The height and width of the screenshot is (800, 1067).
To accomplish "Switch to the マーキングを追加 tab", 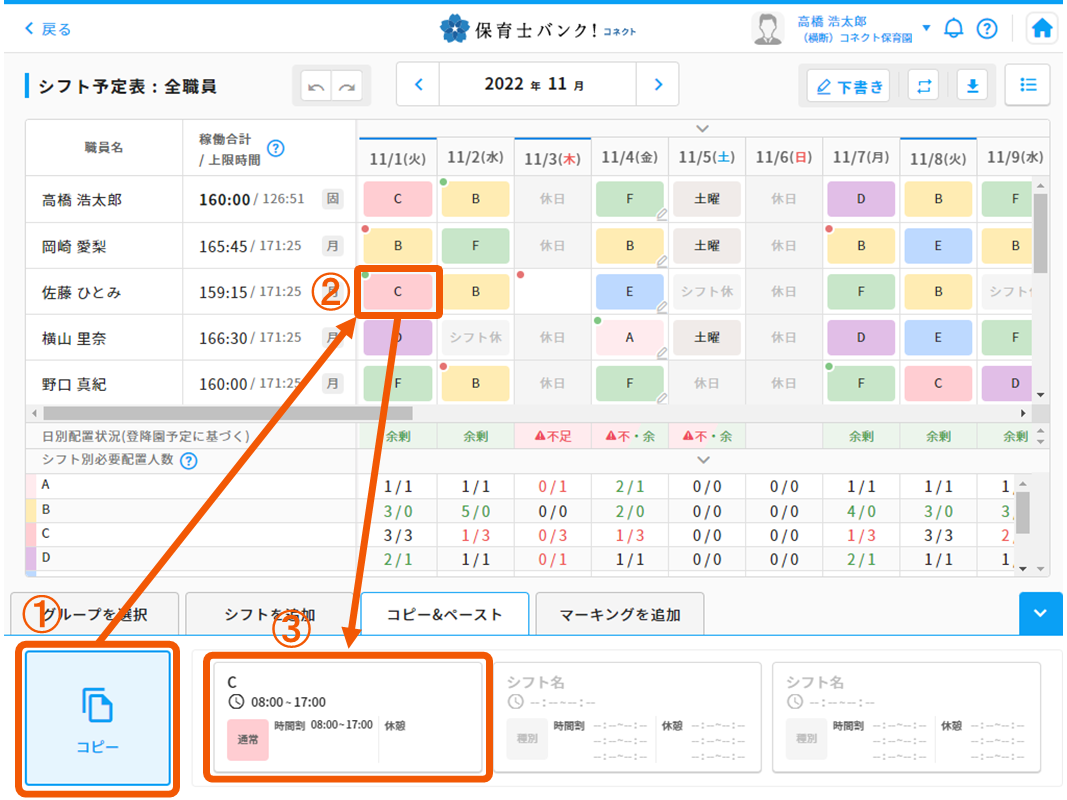I will click(x=619, y=614).
